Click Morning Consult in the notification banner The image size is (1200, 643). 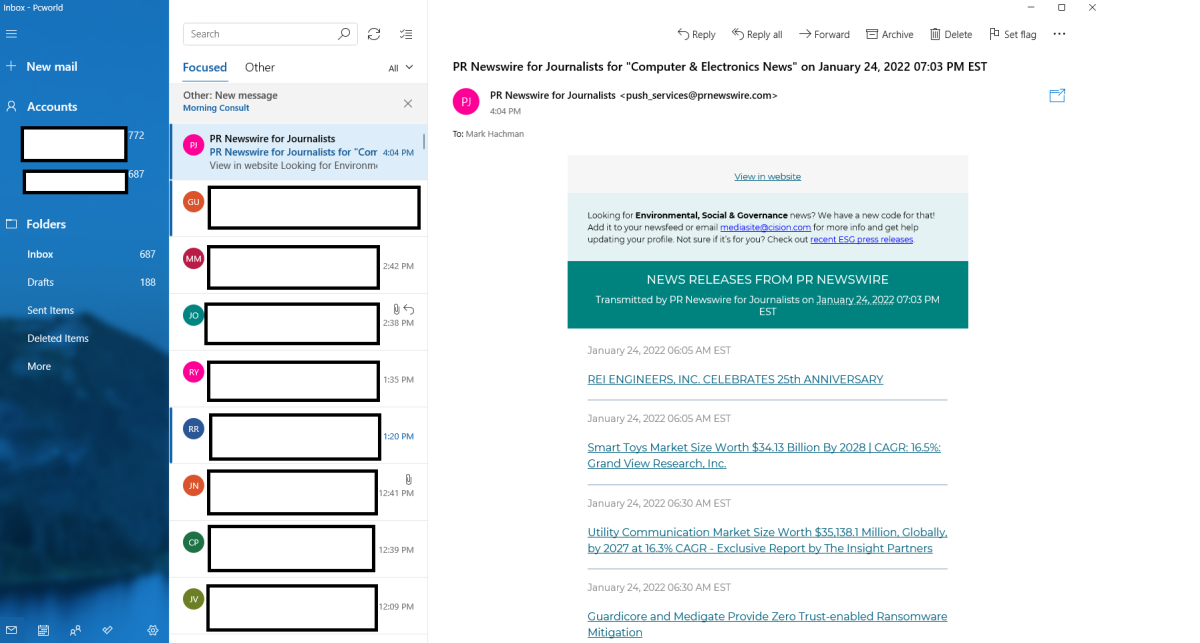(216, 108)
